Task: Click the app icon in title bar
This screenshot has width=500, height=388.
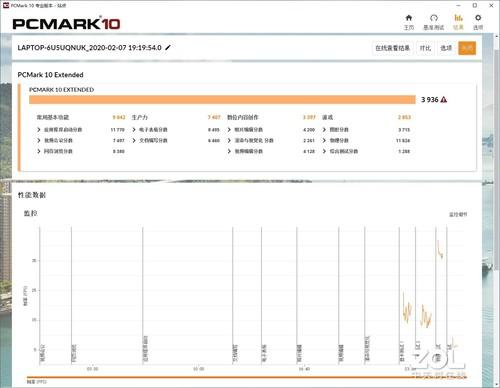Action: [x=6, y=5]
